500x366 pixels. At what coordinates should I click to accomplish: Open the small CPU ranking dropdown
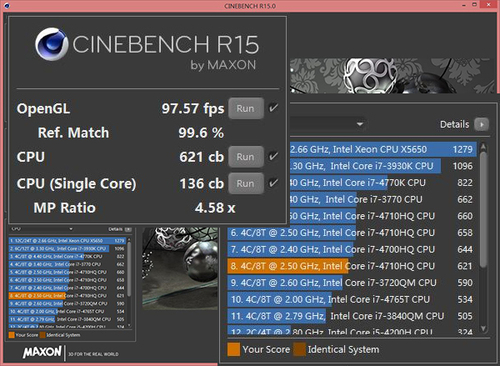(71, 229)
